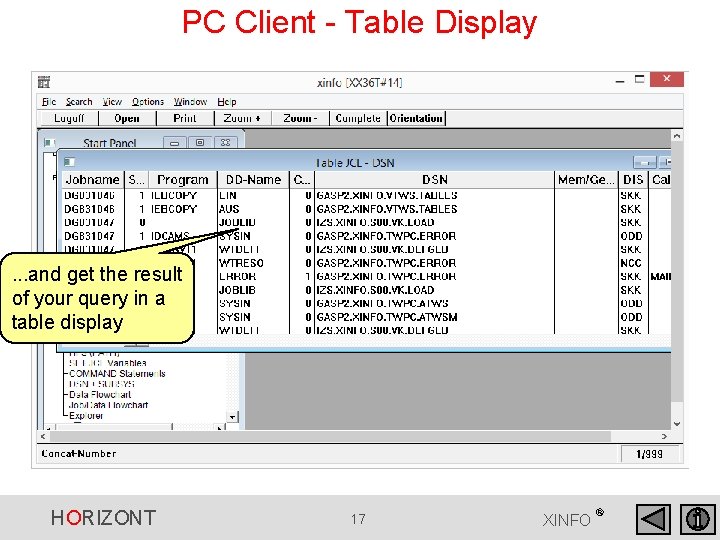
Task: Click the Complete toolbar button
Action: (x=358, y=118)
